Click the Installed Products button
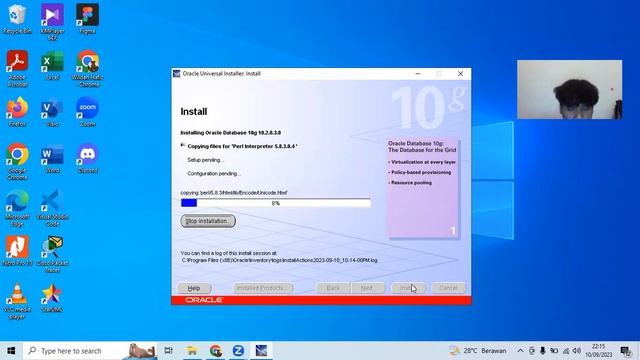The width and height of the screenshot is (640, 360). click(263, 288)
